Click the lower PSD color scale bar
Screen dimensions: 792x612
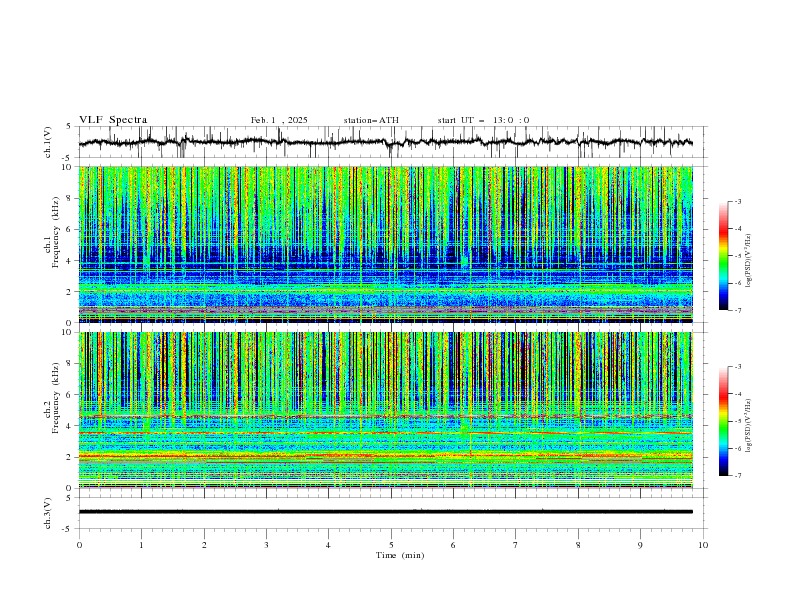pyautogui.click(x=723, y=421)
